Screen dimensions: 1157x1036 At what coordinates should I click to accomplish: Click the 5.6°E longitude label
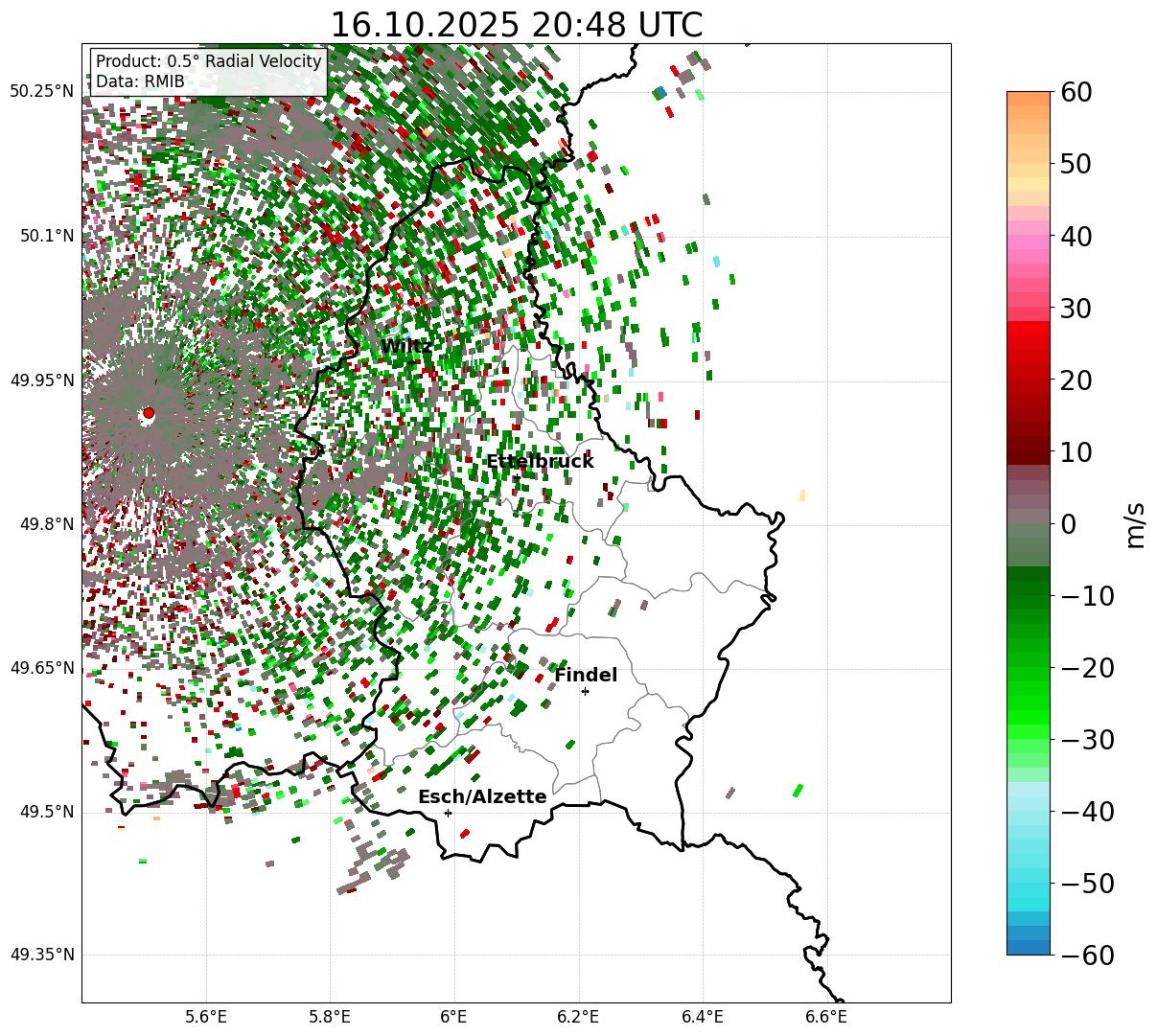206,1017
